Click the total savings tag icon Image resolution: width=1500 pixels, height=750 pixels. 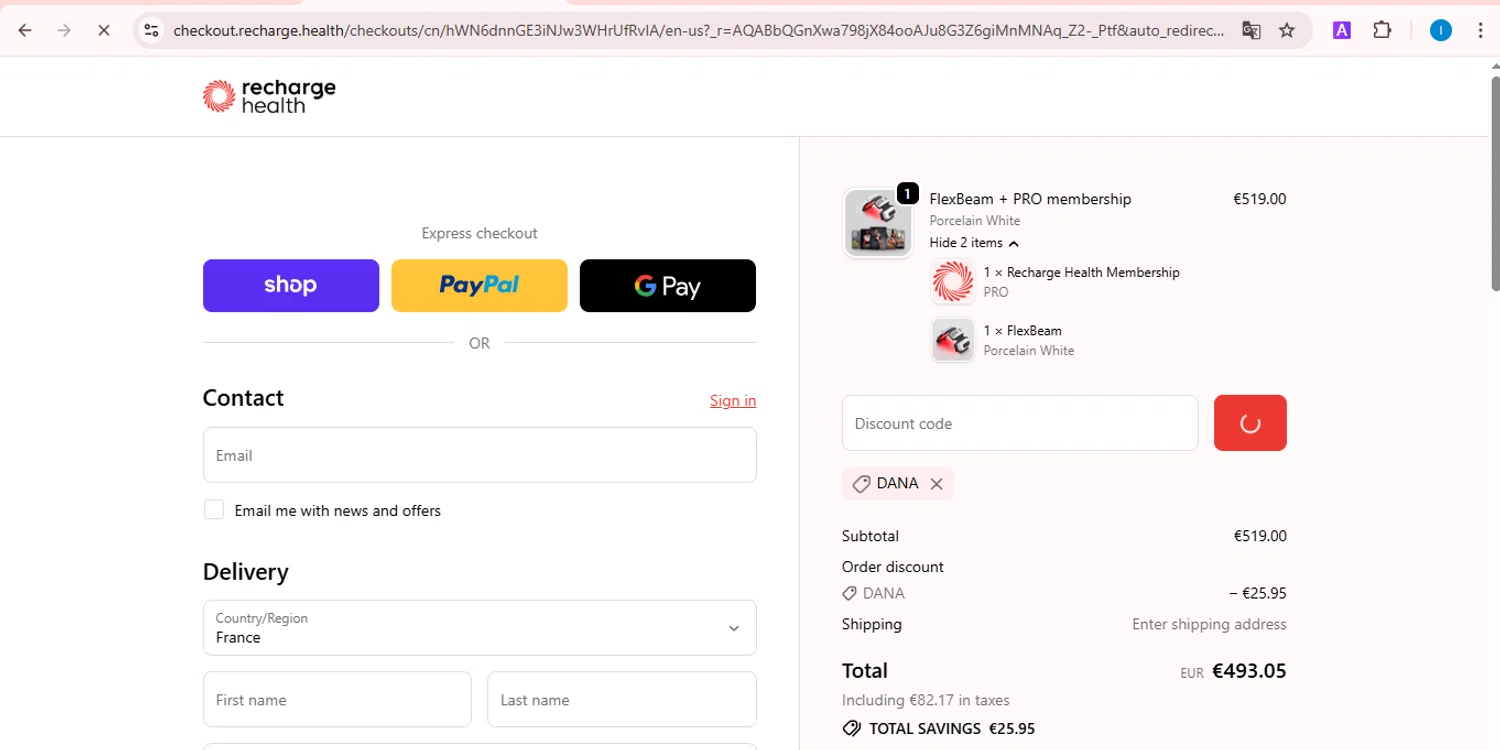[852, 729]
